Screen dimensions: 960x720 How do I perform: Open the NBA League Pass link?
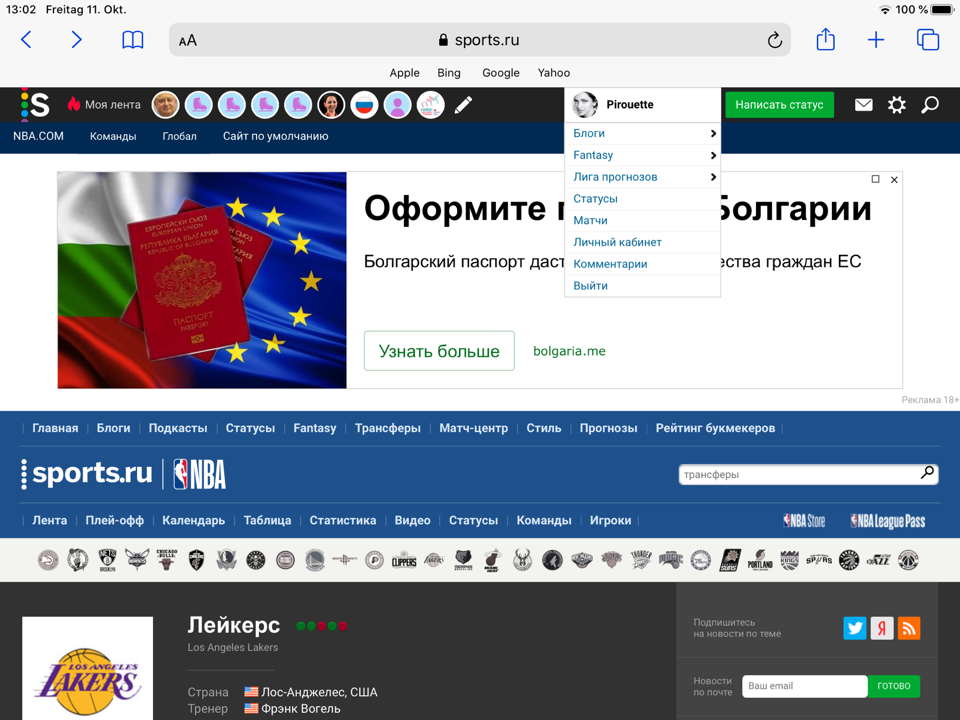[x=888, y=521]
